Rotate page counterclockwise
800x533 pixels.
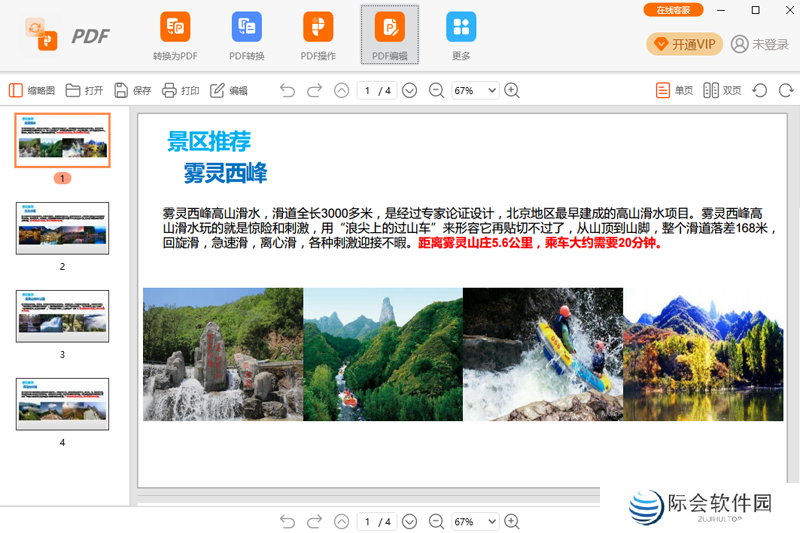pos(760,91)
